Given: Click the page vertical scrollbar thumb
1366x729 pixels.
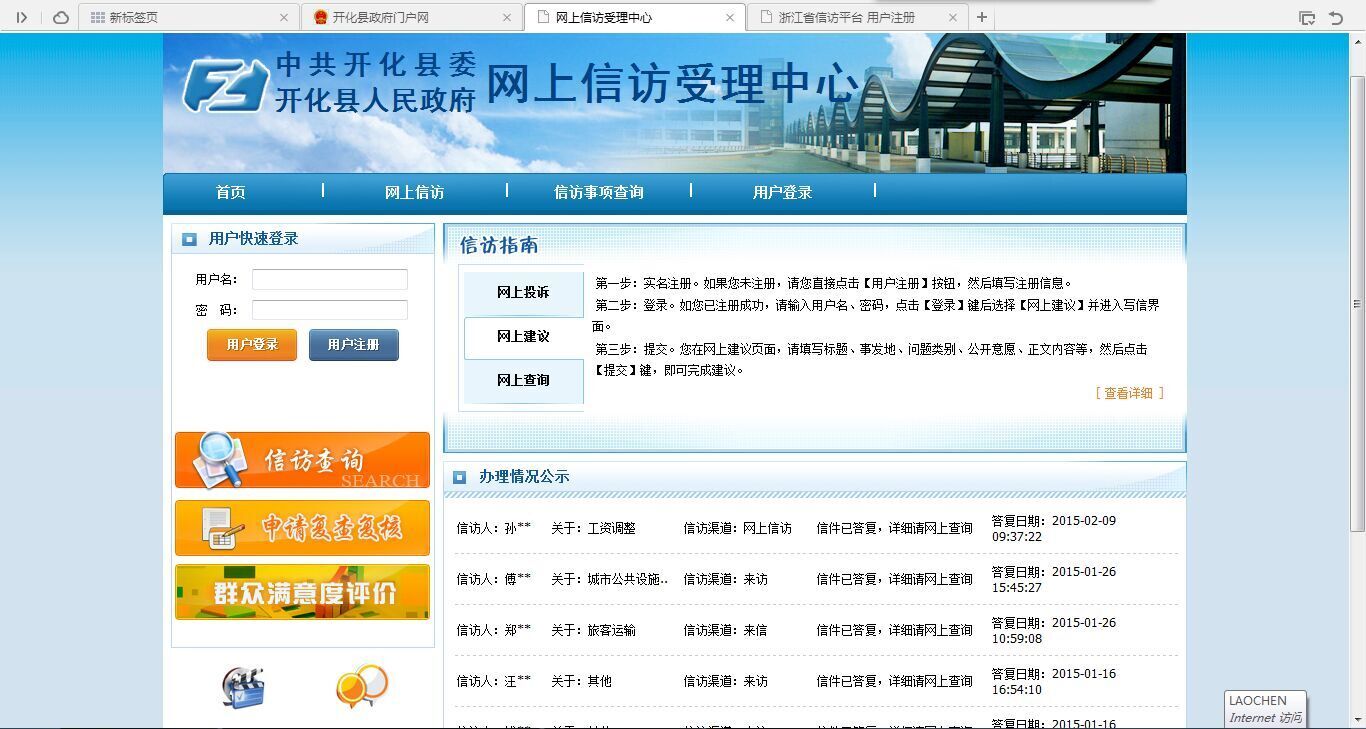Looking at the screenshot, I should 1357,303.
